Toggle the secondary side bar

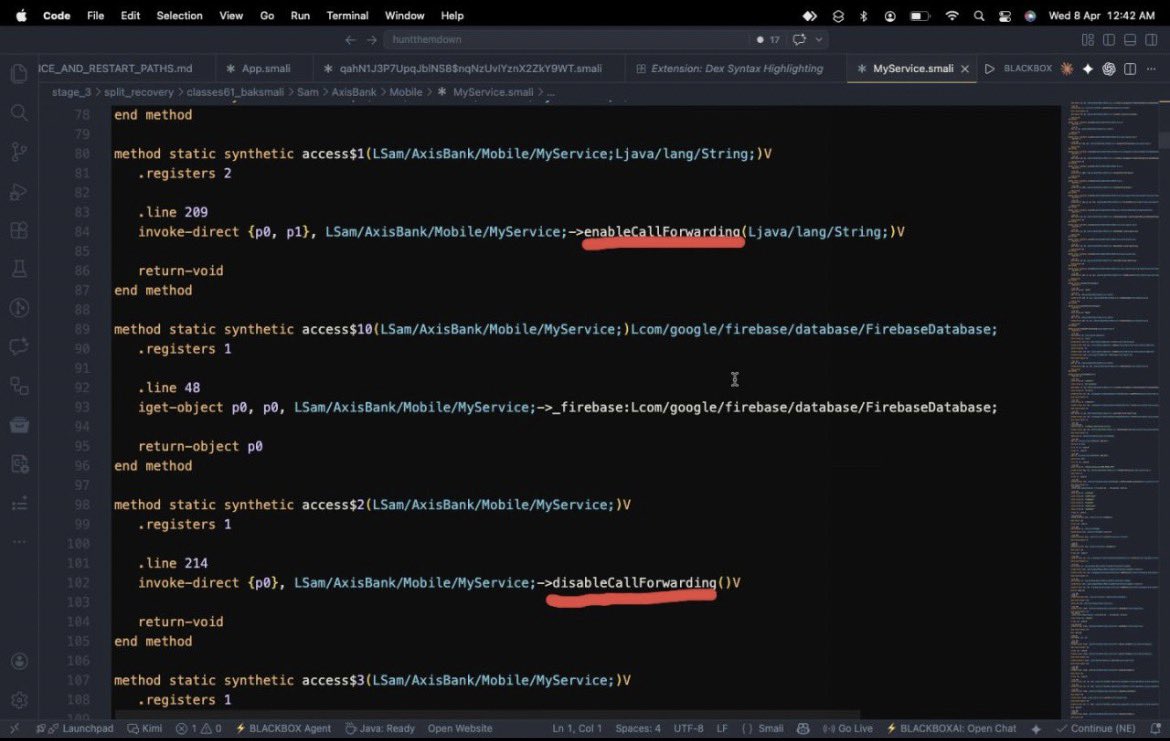tap(1151, 40)
